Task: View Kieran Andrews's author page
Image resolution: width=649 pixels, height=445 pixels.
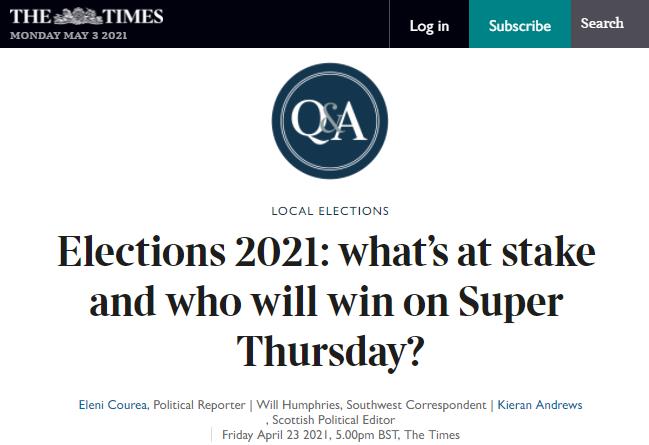Action: pyautogui.click(x=539, y=405)
